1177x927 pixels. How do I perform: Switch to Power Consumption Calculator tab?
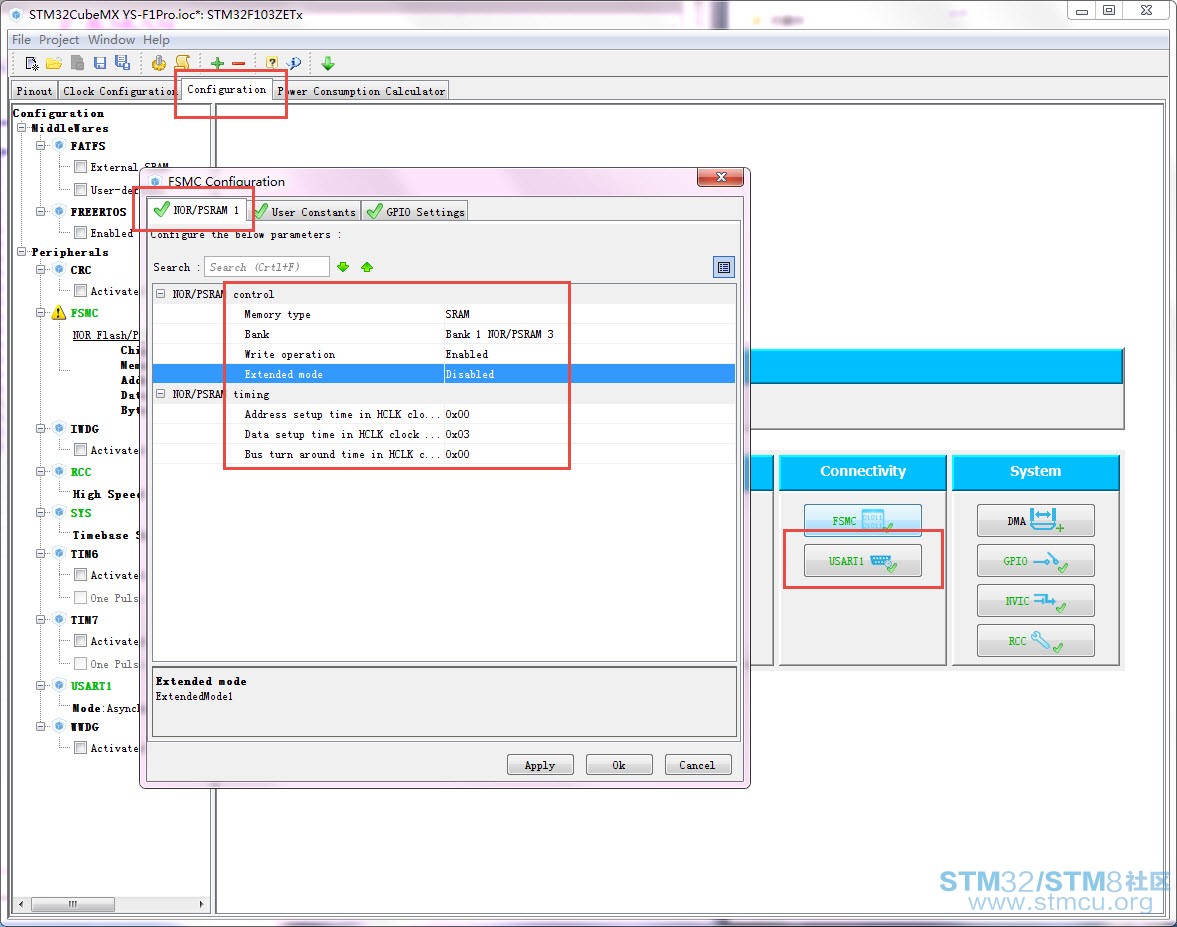pos(362,91)
